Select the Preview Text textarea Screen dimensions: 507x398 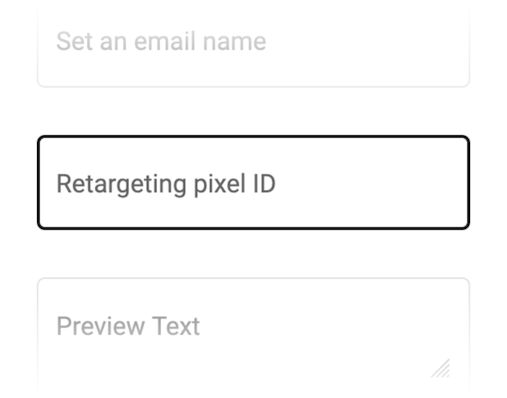click(254, 337)
